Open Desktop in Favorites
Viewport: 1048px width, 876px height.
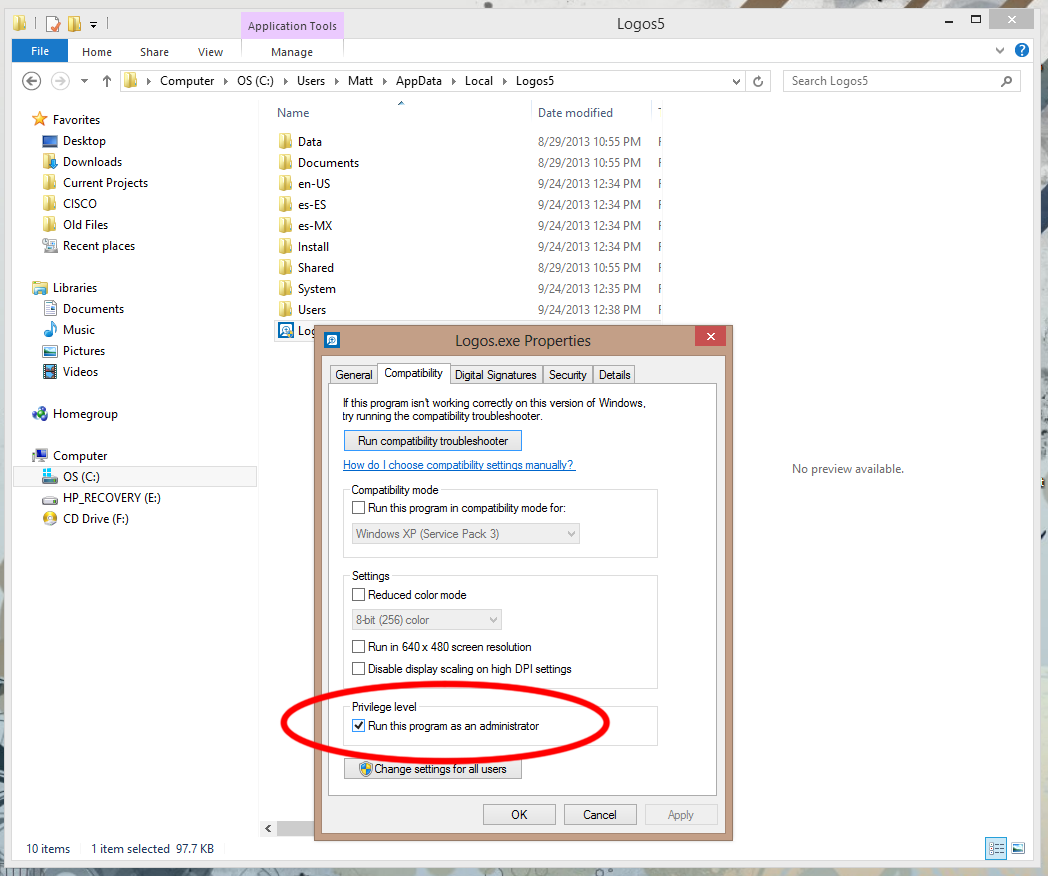pyautogui.click(x=84, y=141)
